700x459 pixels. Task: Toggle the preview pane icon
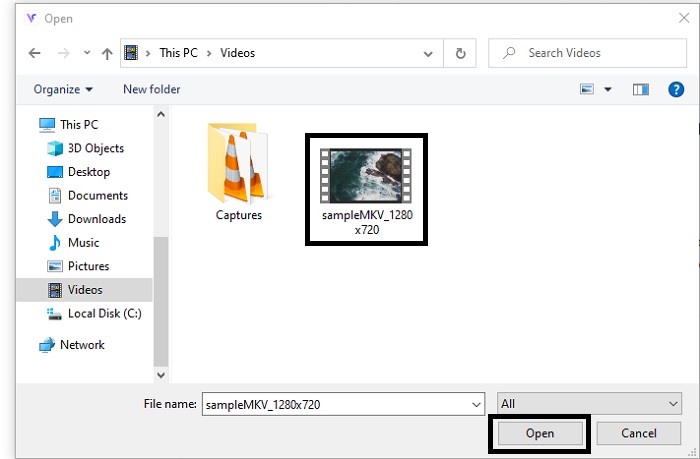point(641,90)
